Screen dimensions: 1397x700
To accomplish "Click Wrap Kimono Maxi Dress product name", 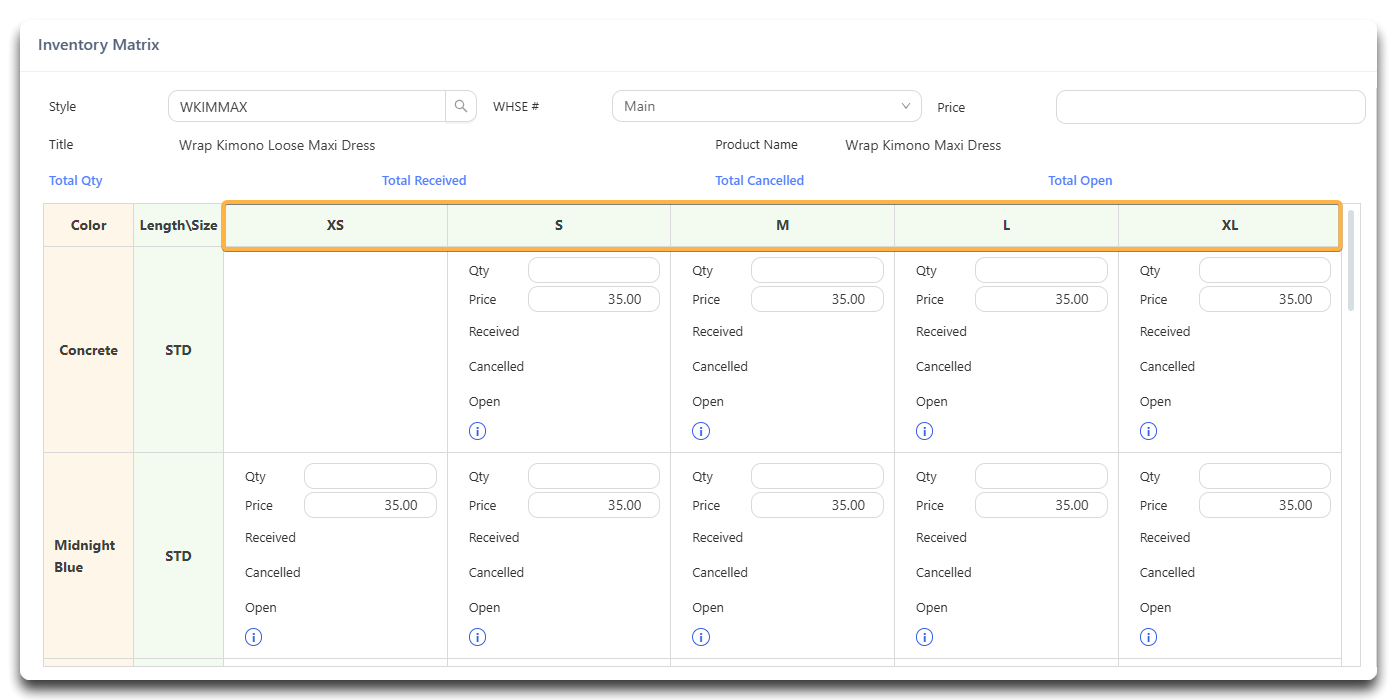I will click(x=923, y=145).
